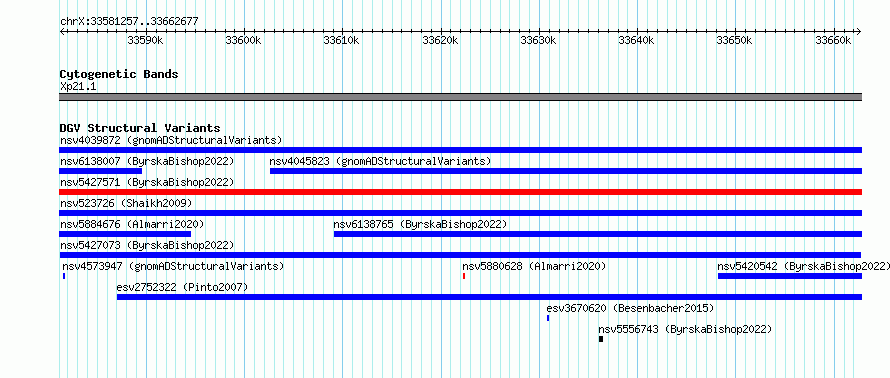Click the 33660k ruler tick label
Viewport: 890px width, 378px height.
pos(834,40)
